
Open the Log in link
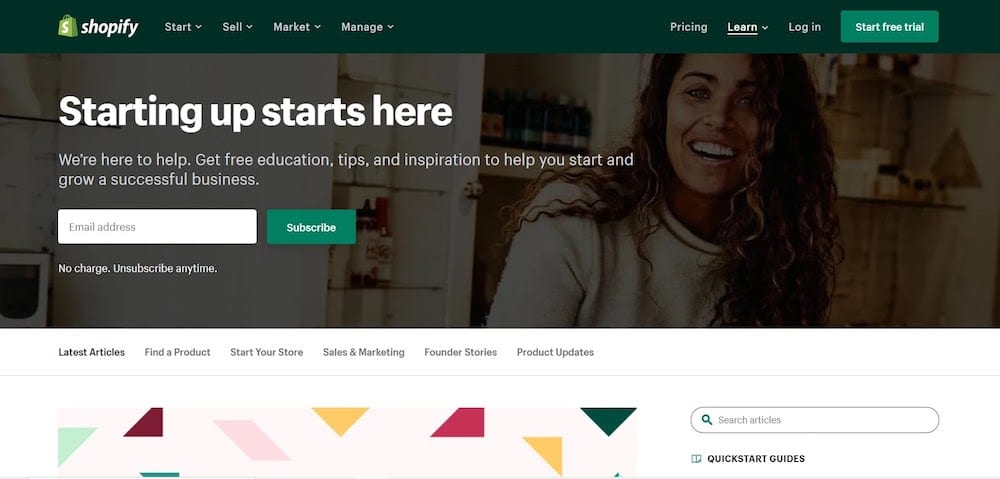(x=804, y=27)
